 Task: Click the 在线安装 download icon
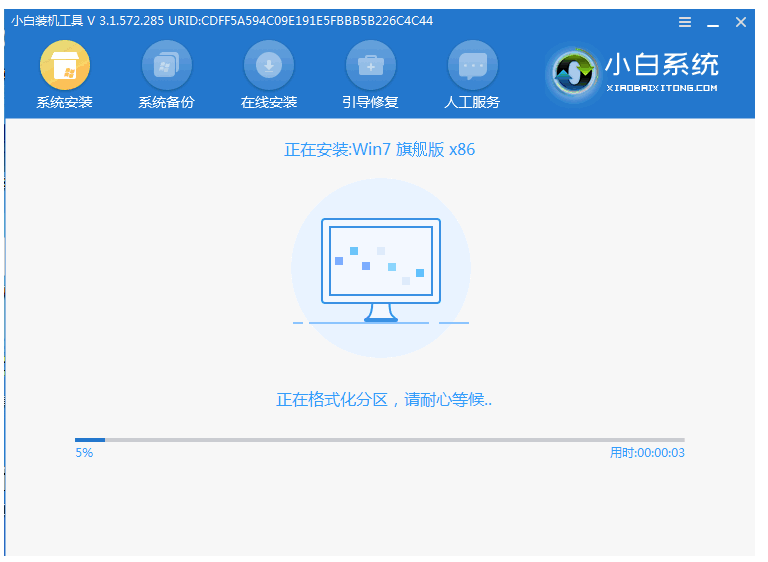(x=269, y=66)
